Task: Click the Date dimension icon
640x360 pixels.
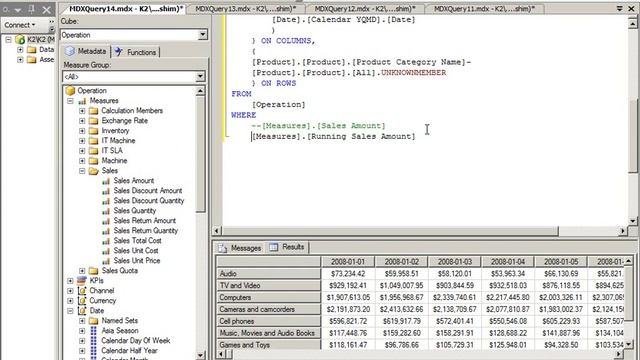Action: [82, 311]
